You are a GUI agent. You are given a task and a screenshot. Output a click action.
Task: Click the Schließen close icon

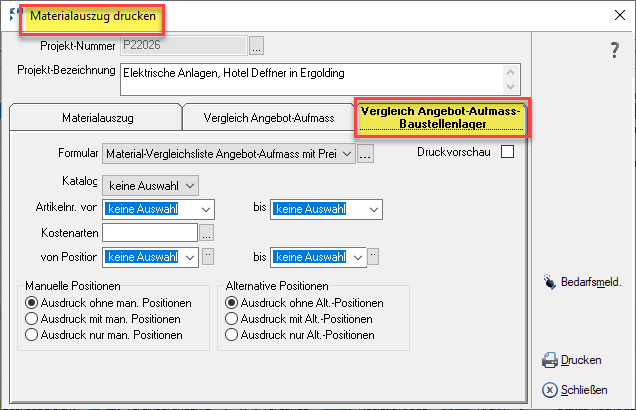(x=549, y=390)
